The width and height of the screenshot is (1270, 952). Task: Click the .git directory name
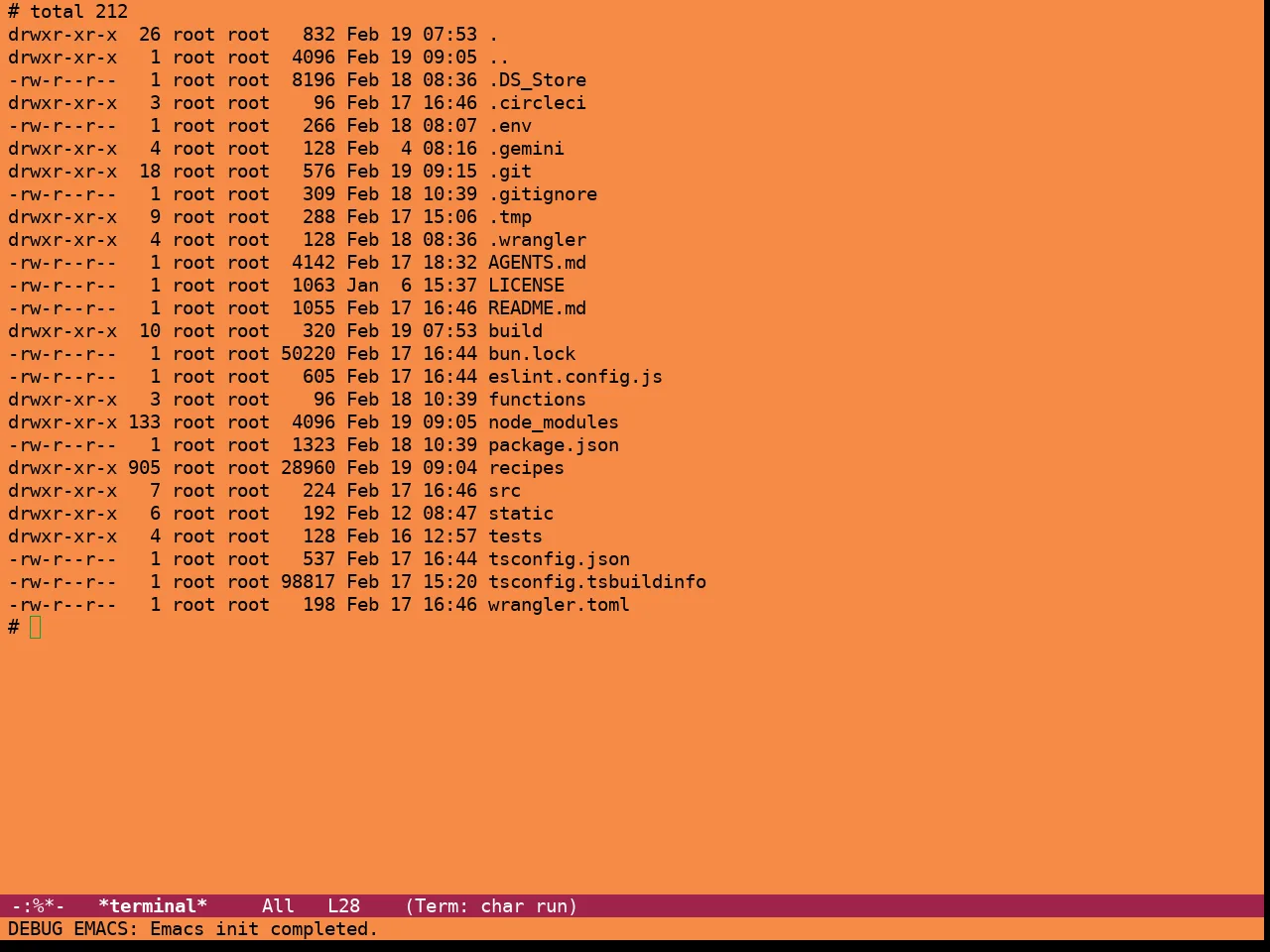pyautogui.click(x=510, y=172)
